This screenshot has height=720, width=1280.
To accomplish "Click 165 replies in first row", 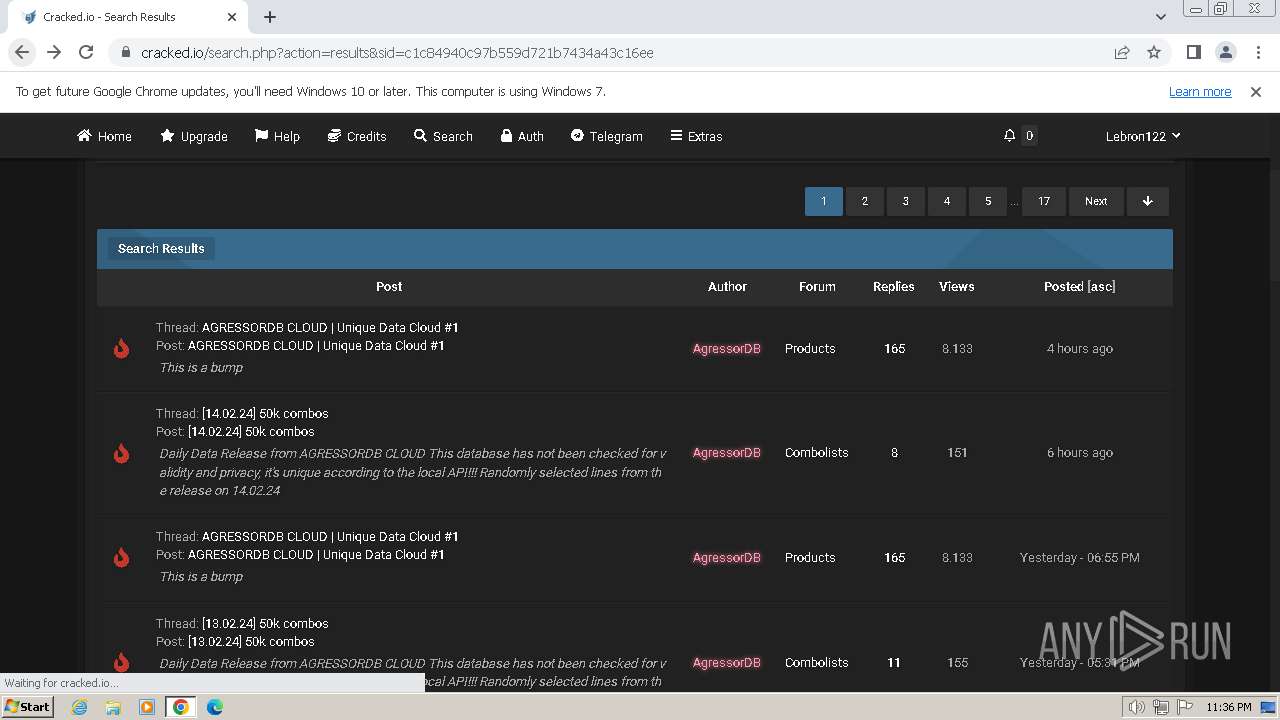I will pyautogui.click(x=894, y=348).
